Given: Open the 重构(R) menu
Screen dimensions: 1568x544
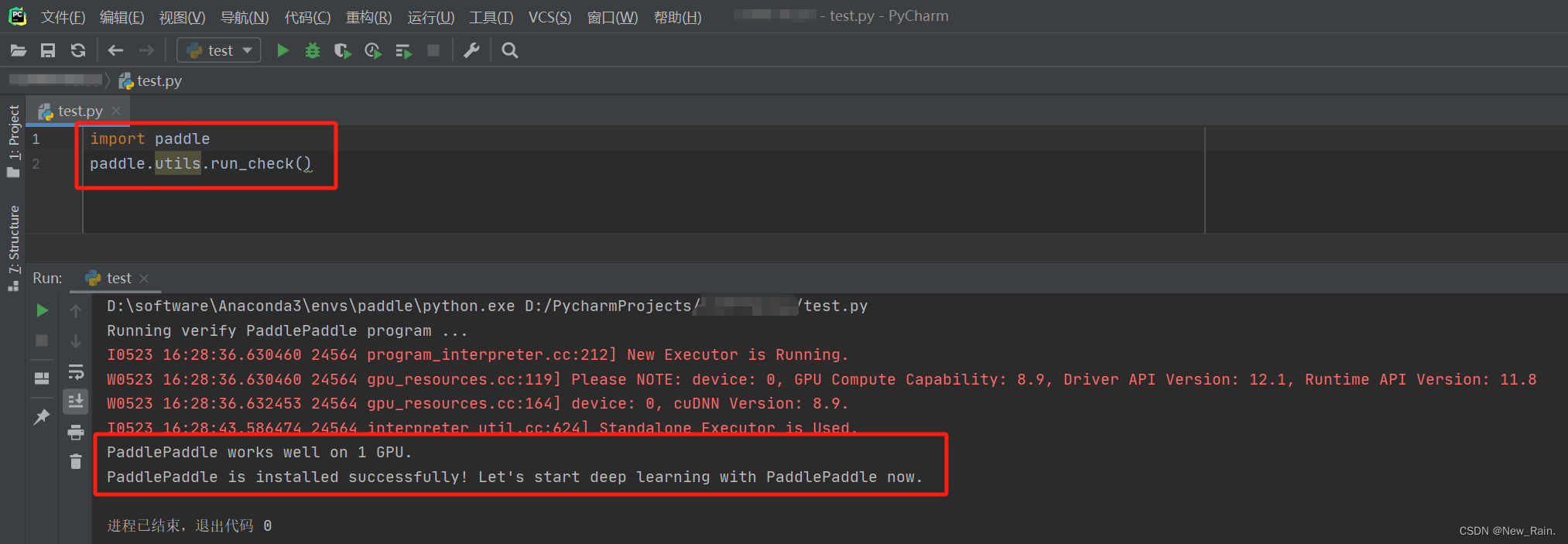Looking at the screenshot, I should 368,17.
